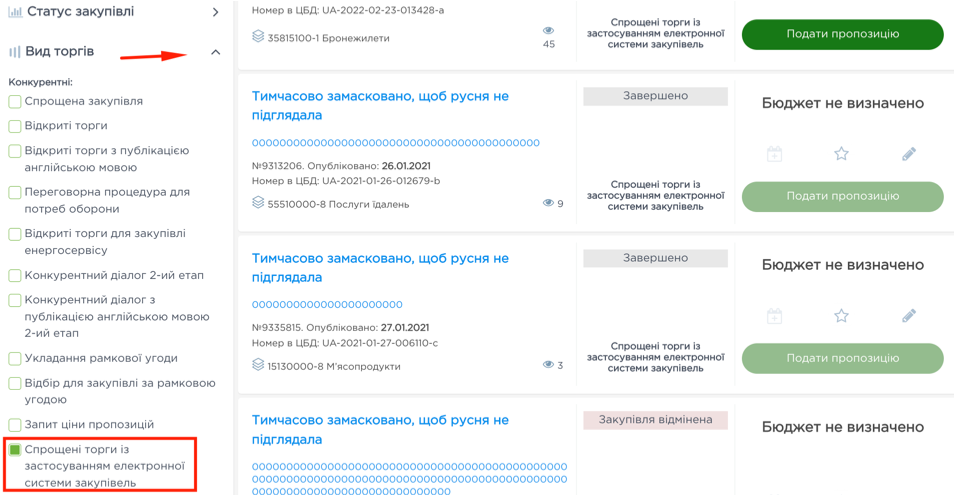The width and height of the screenshot is (954, 495).
Task: Click the eye views icon beside count 9
Action: (548, 203)
